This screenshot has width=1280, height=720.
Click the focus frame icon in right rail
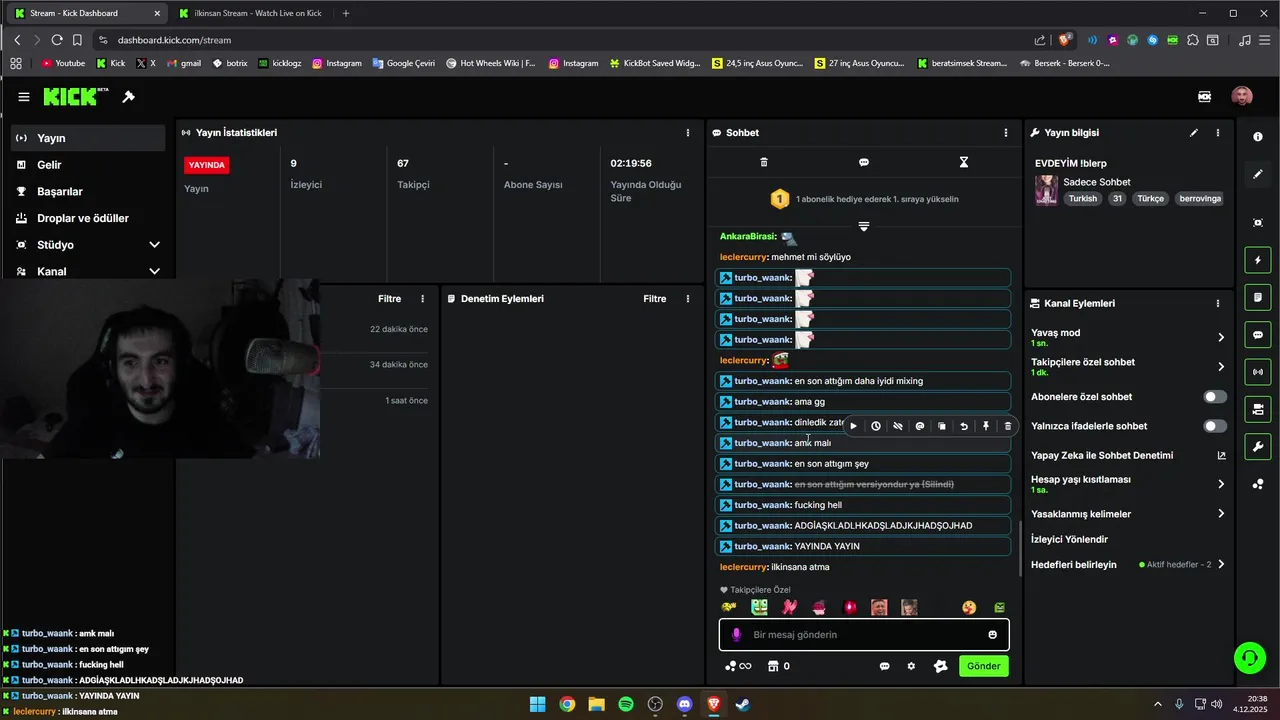pos(1258,223)
